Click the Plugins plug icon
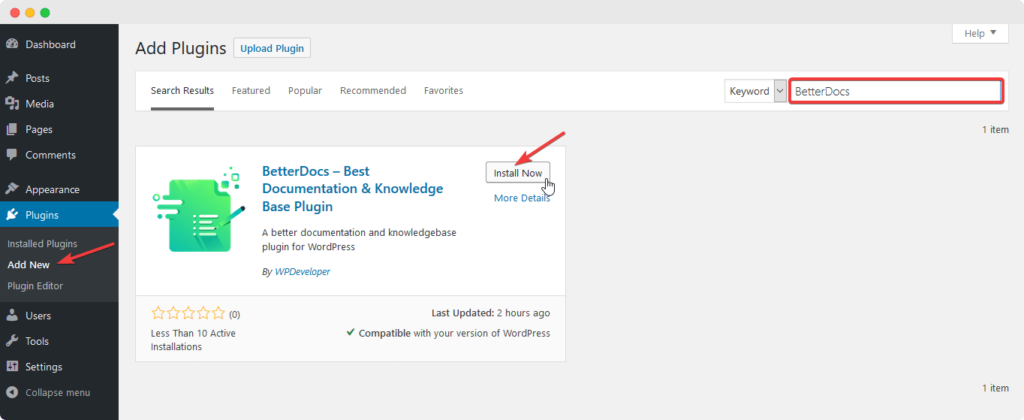The height and width of the screenshot is (420, 1024). 12,215
